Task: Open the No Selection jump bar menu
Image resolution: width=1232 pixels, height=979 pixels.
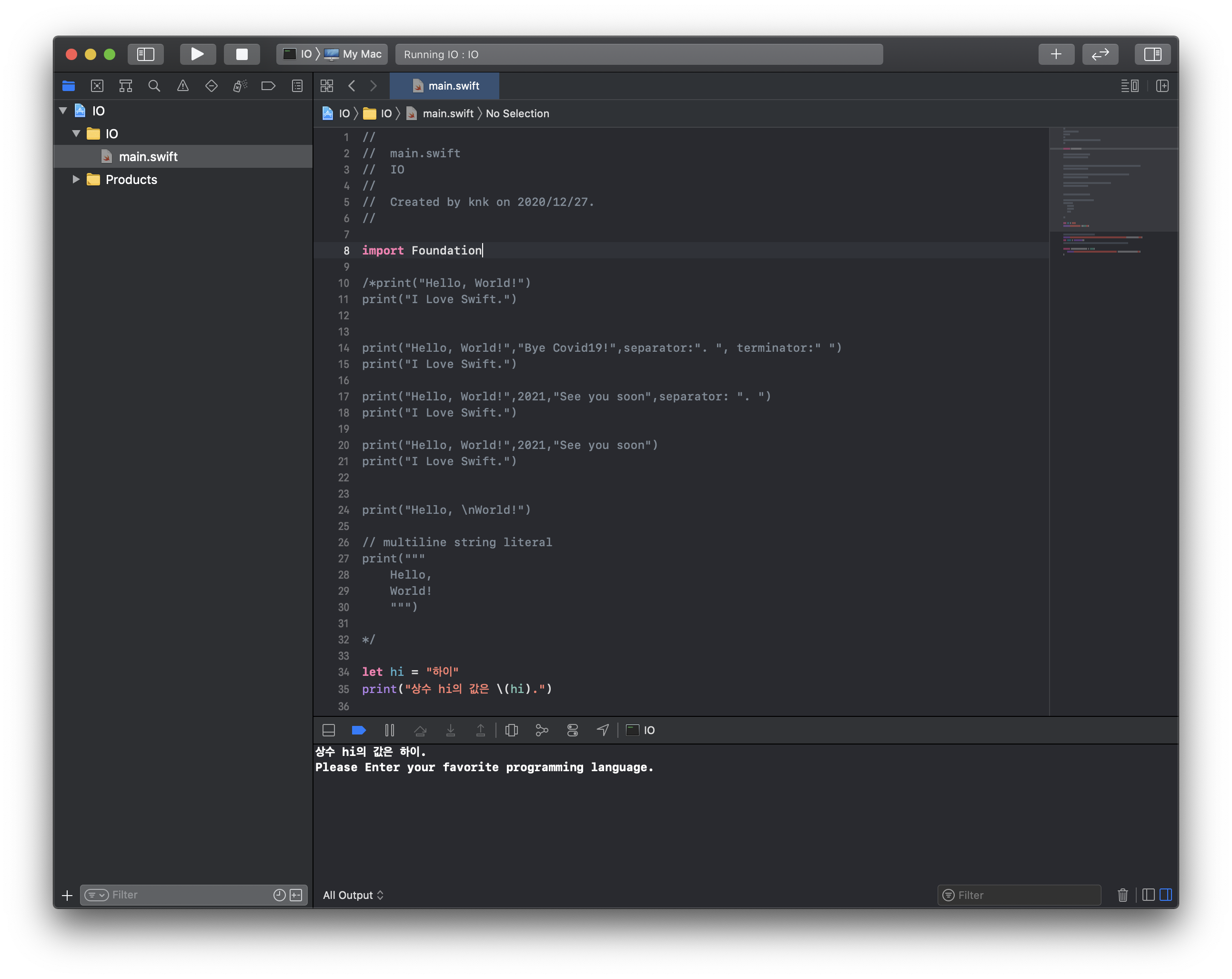Action: pyautogui.click(x=517, y=113)
